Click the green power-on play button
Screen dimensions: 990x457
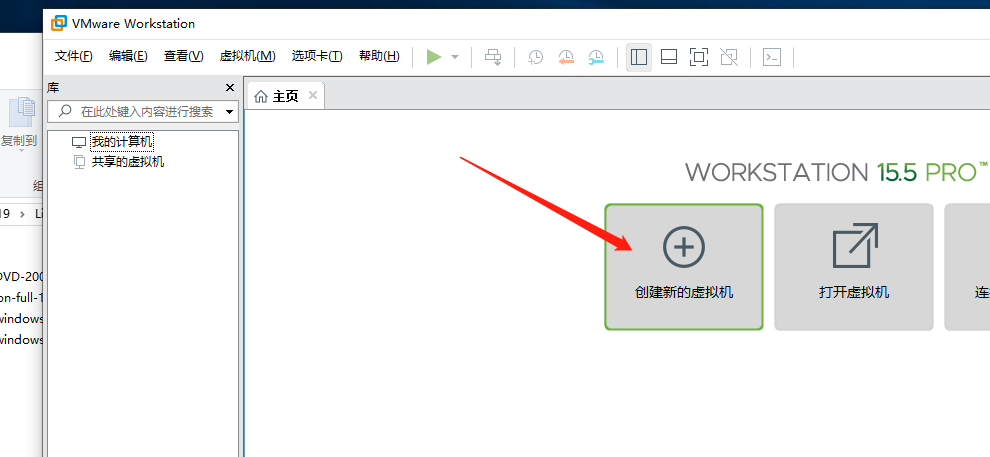(434, 57)
